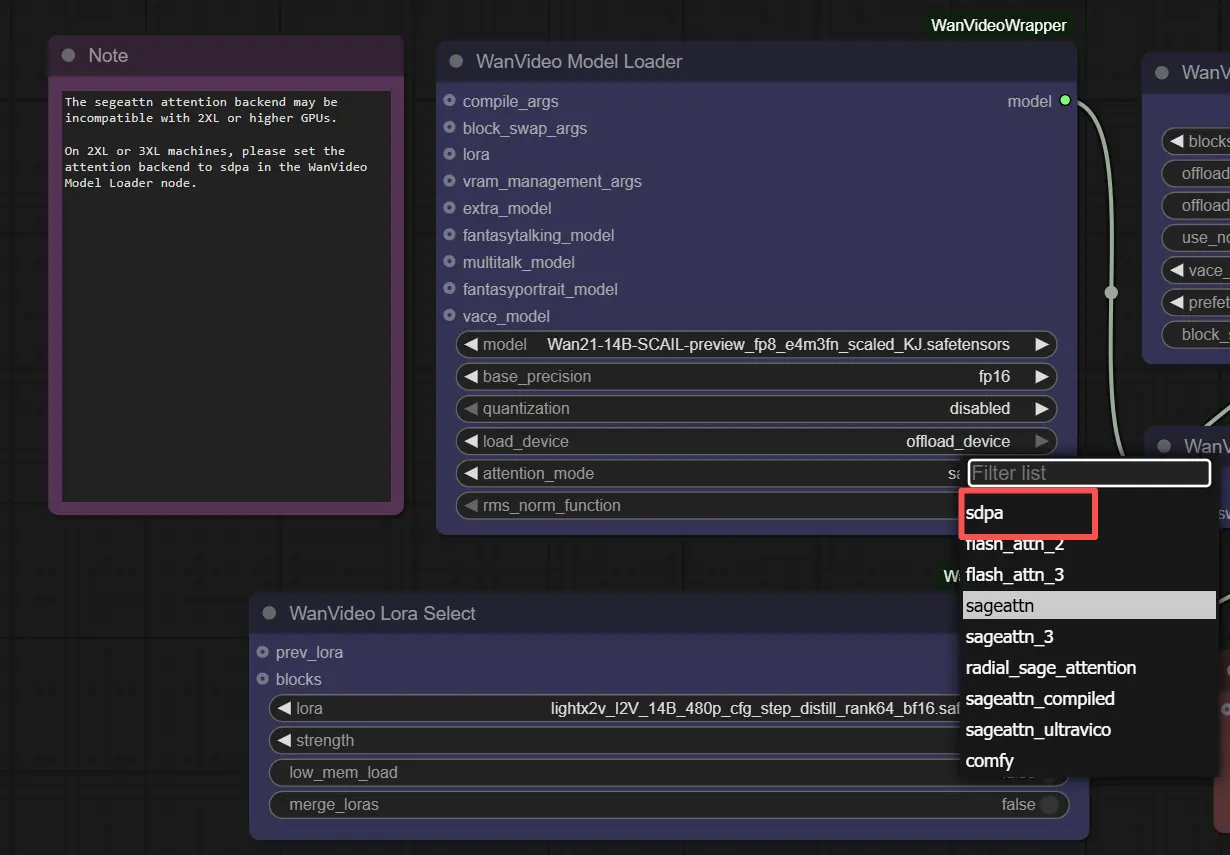Click the compile_args input socket

(x=449, y=101)
